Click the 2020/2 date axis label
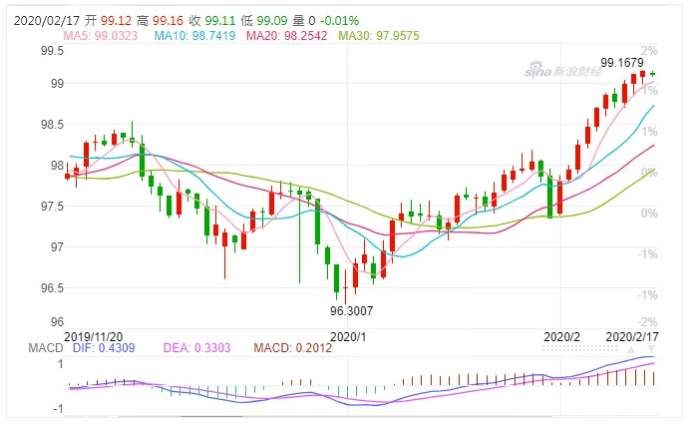The image size is (689, 425). tap(562, 337)
